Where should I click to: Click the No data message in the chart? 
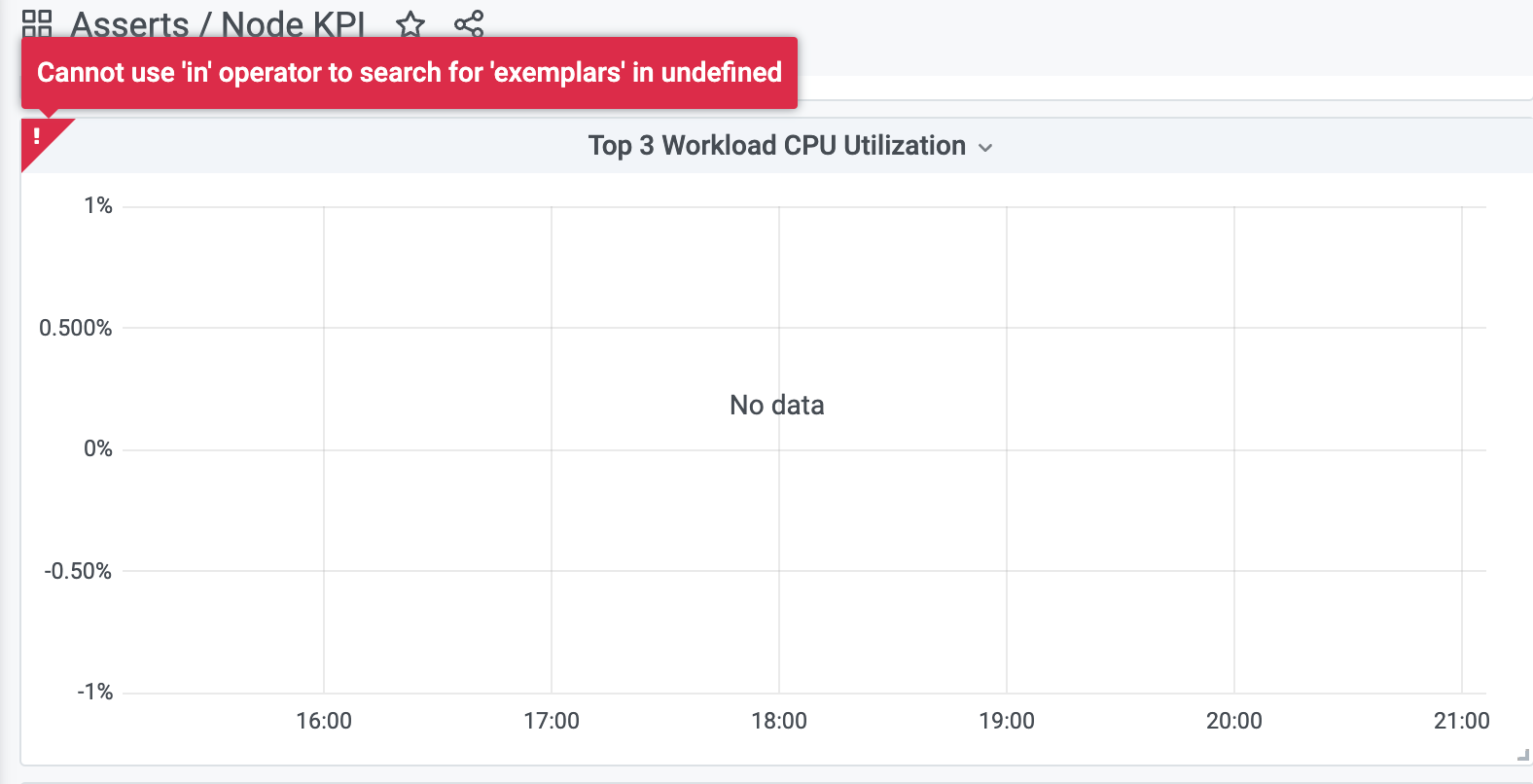[776, 405]
